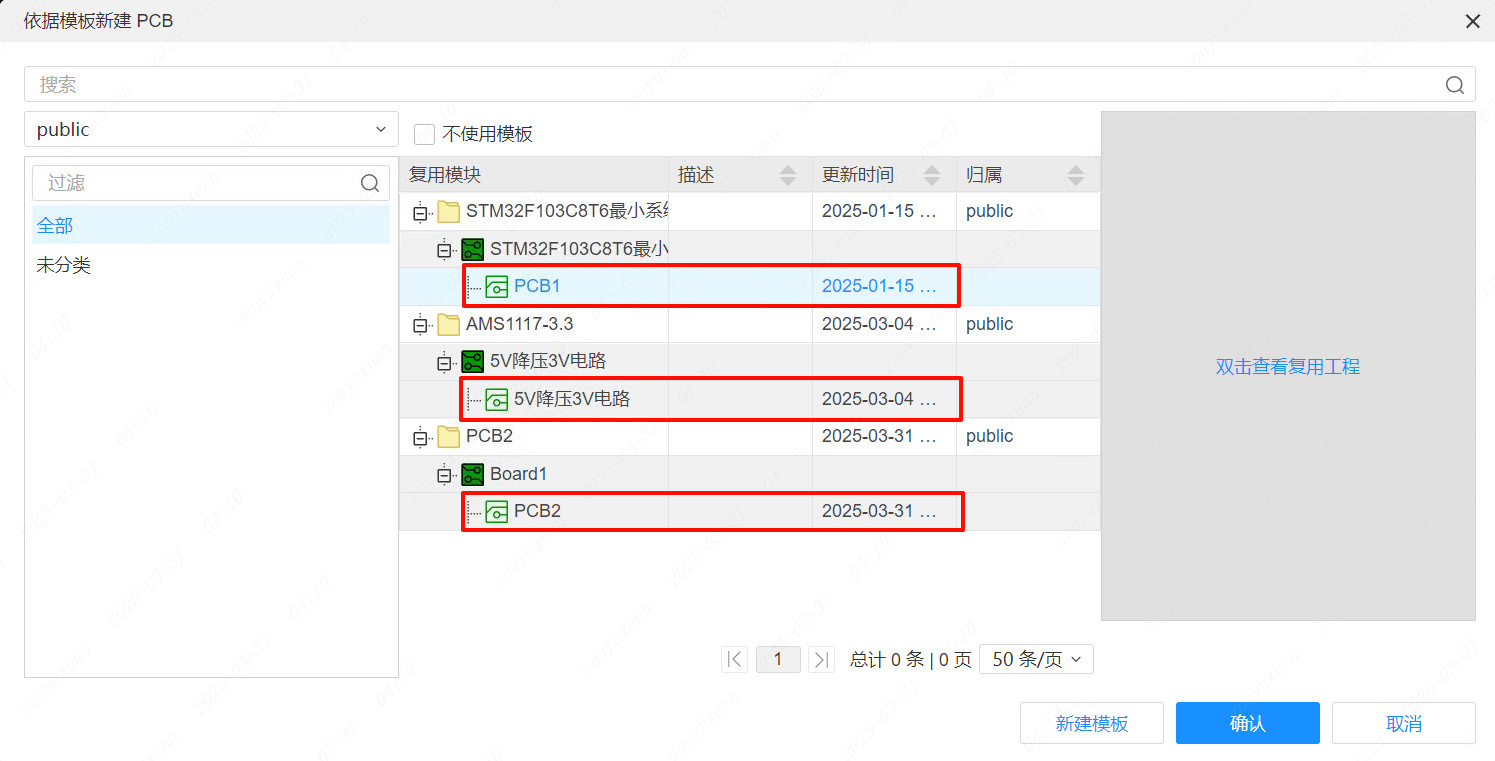
Task: Click the 双击查看复用工程 link
Action: tap(1287, 367)
